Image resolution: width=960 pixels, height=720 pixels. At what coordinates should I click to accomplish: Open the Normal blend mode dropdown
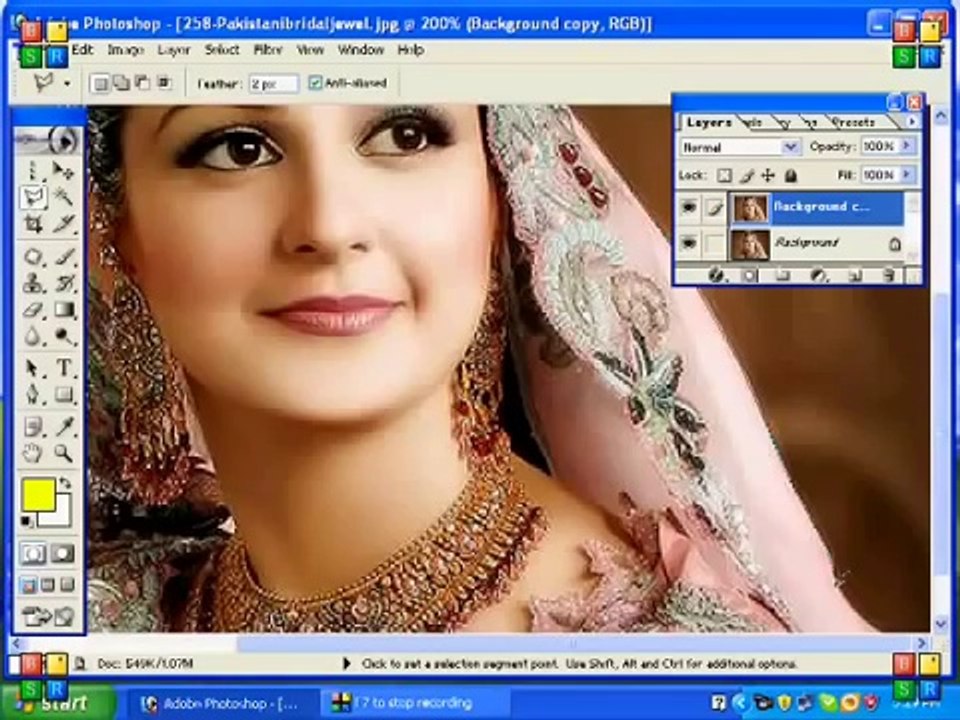pyautogui.click(x=740, y=147)
